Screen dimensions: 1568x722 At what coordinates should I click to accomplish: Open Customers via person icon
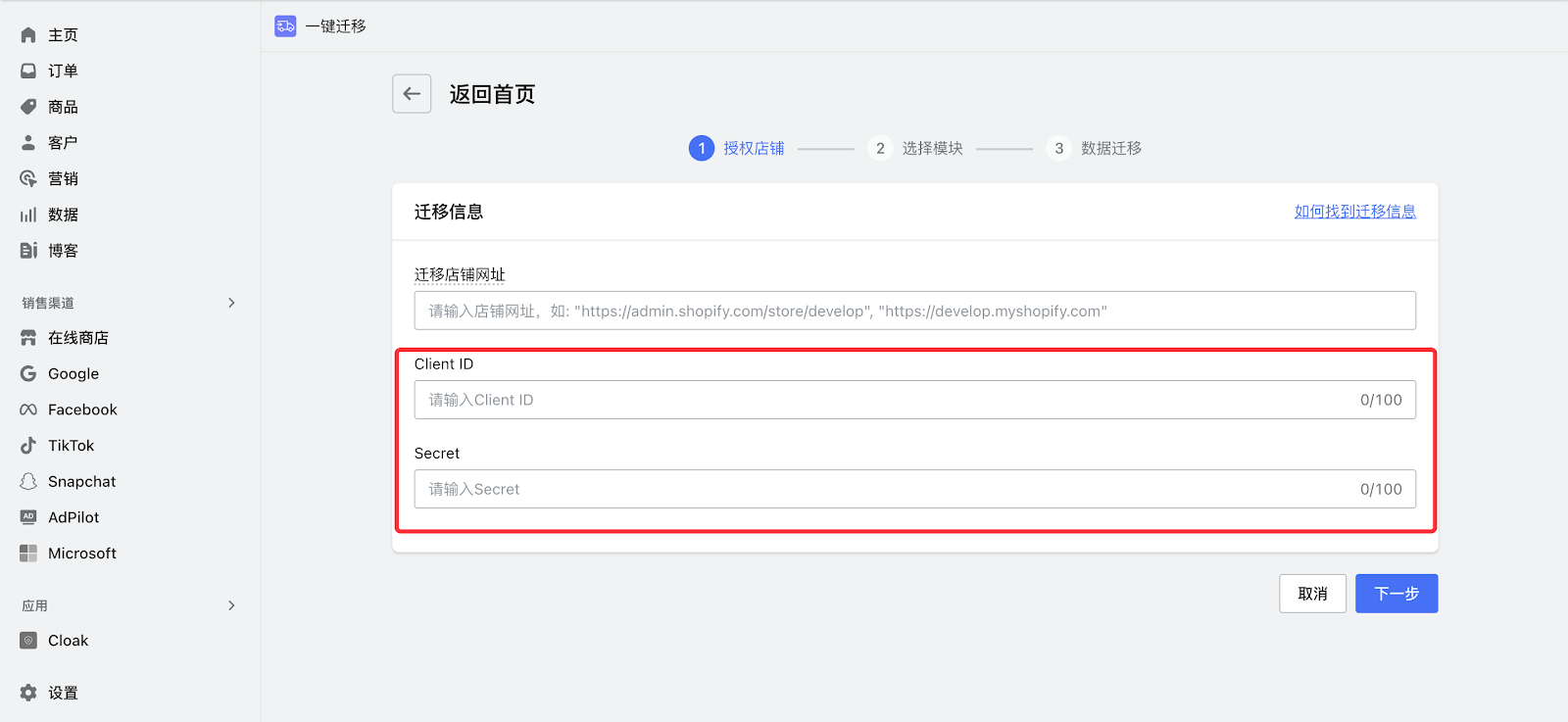coord(28,143)
